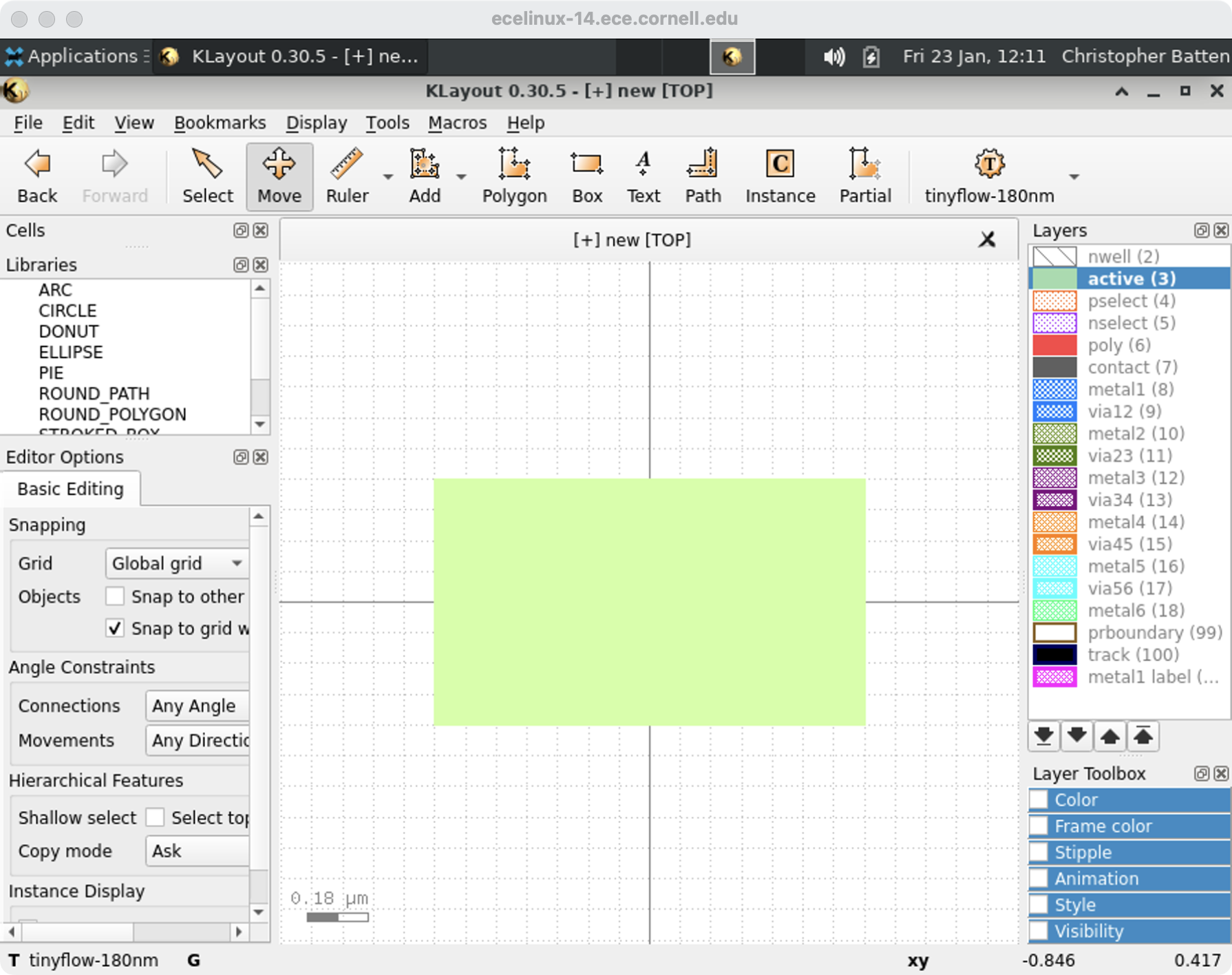
Task: Disable the Snap to grid checkbox
Action: tap(115, 628)
